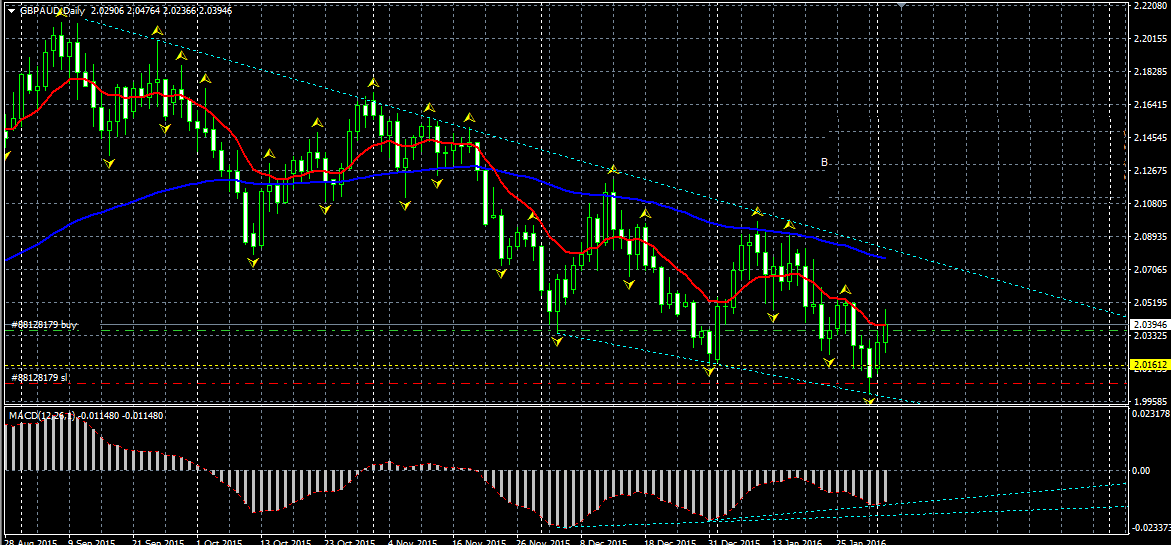Click the 9 Sep 2015 date label

coord(91,540)
